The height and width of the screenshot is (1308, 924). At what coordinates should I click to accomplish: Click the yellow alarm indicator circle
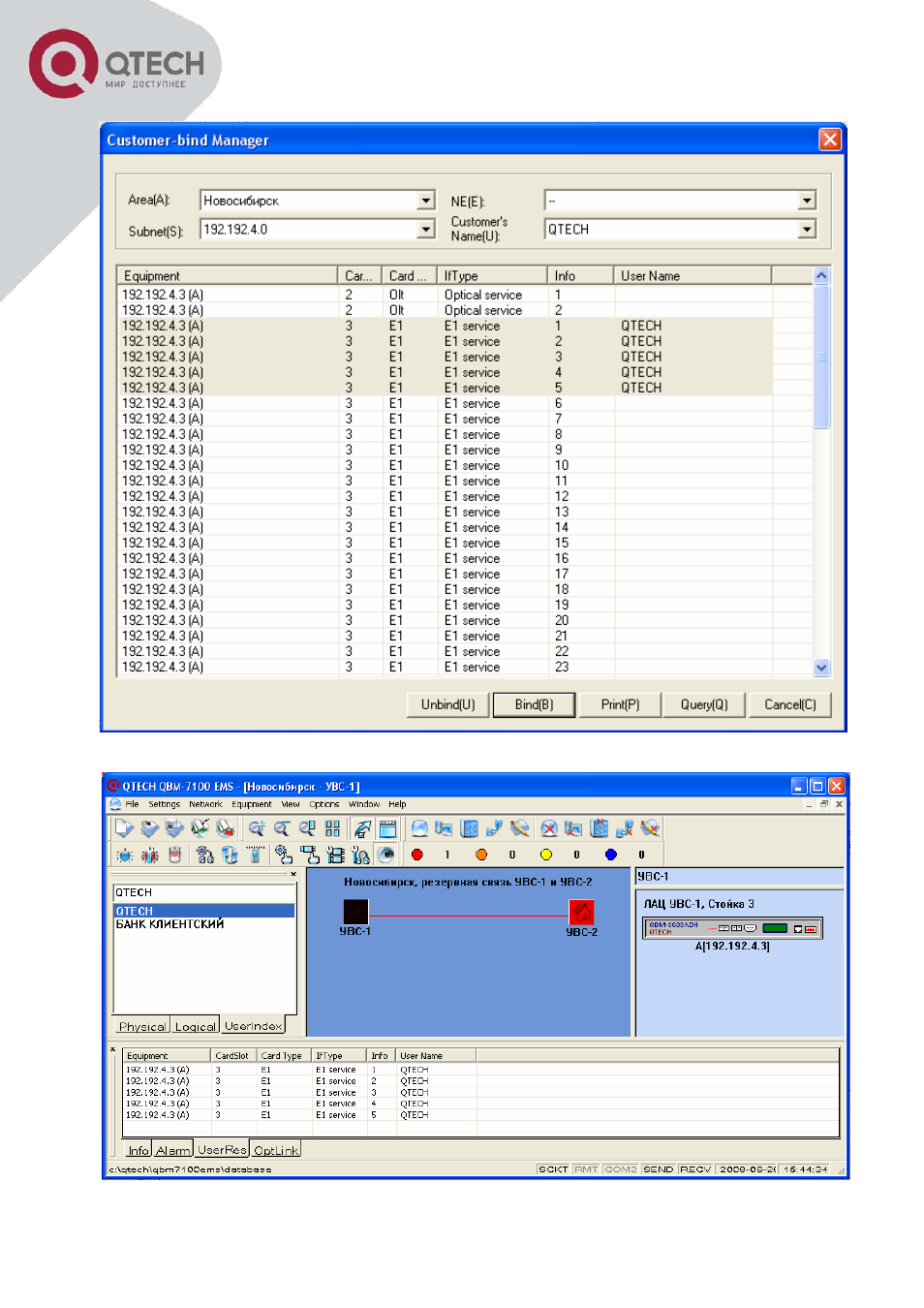tap(545, 855)
